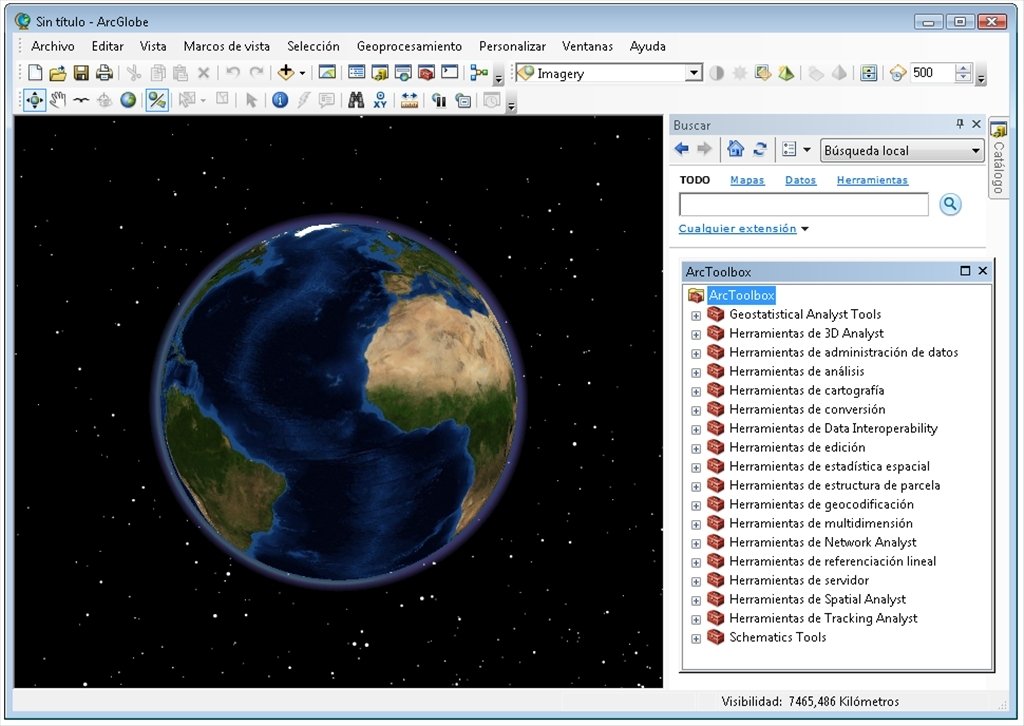This screenshot has height=726, width=1024.
Task: Select the Pan tool
Action: pos(58,100)
